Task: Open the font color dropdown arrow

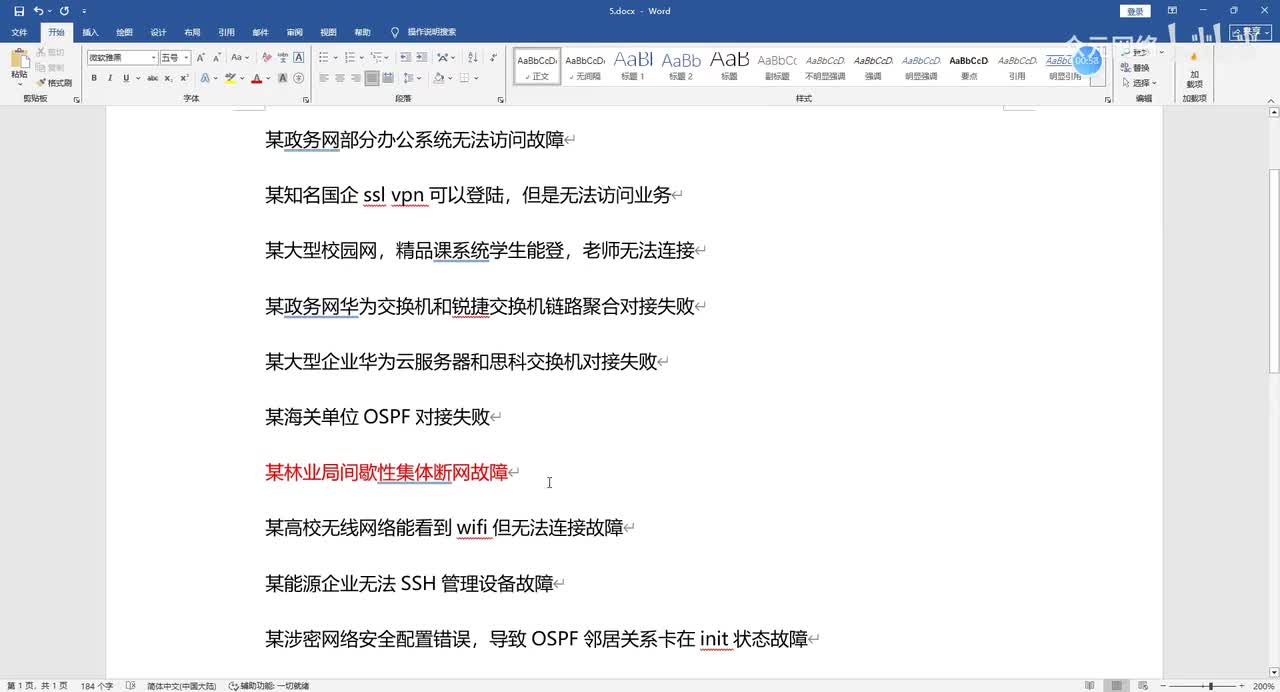Action: pos(268,78)
